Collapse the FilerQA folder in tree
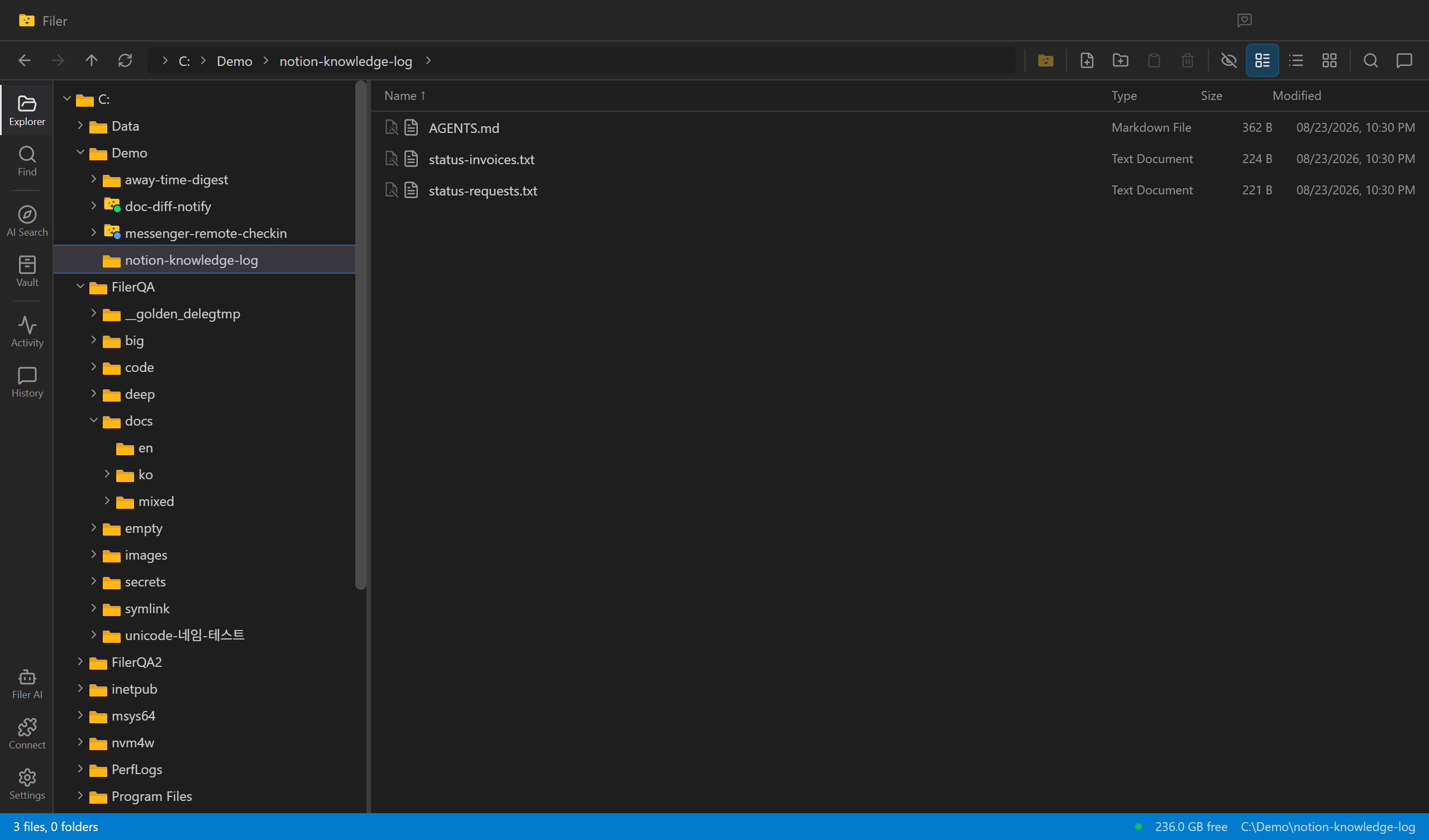This screenshot has width=1429, height=840. pos(80,286)
